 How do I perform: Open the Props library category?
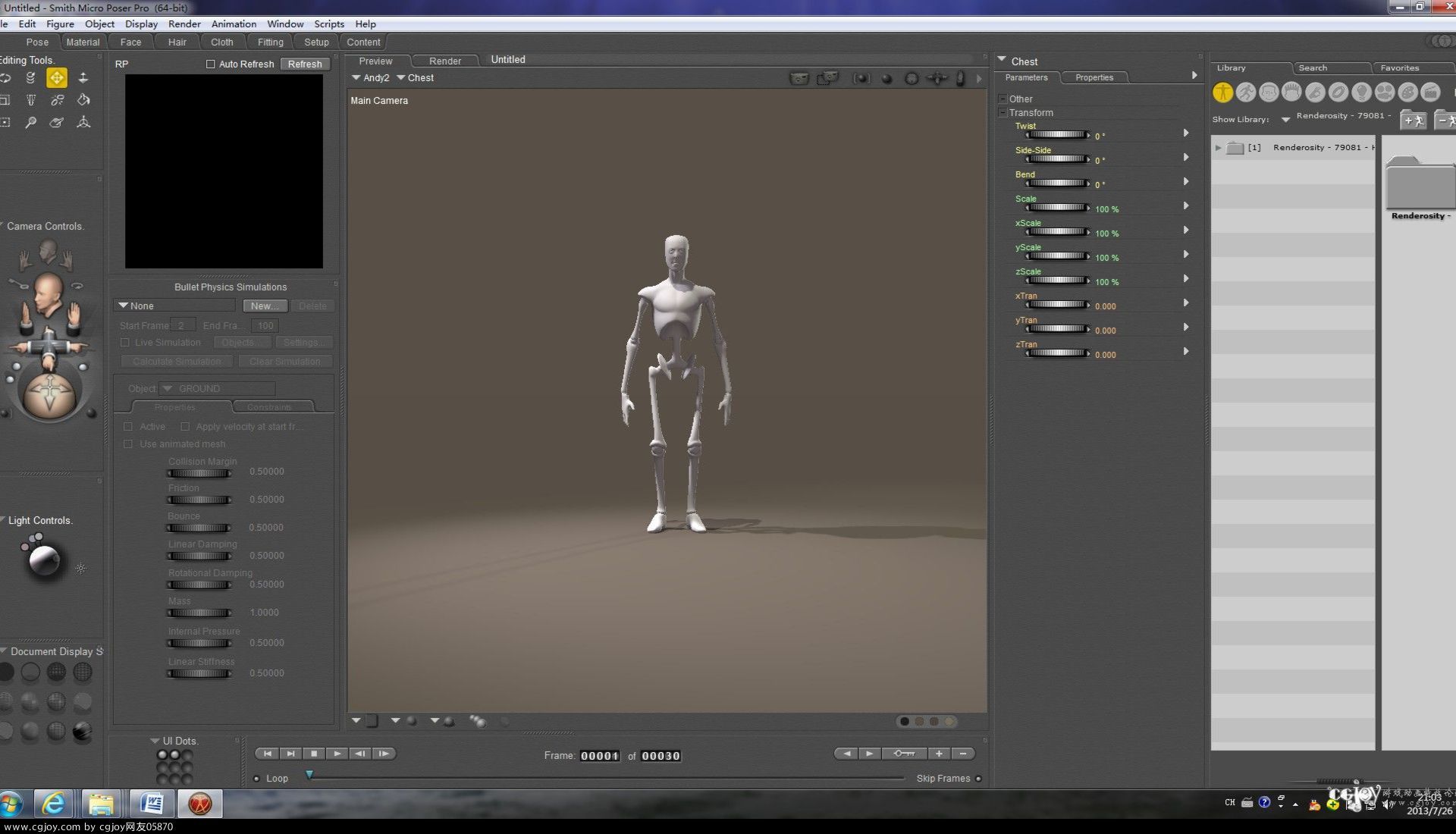click(x=1338, y=92)
